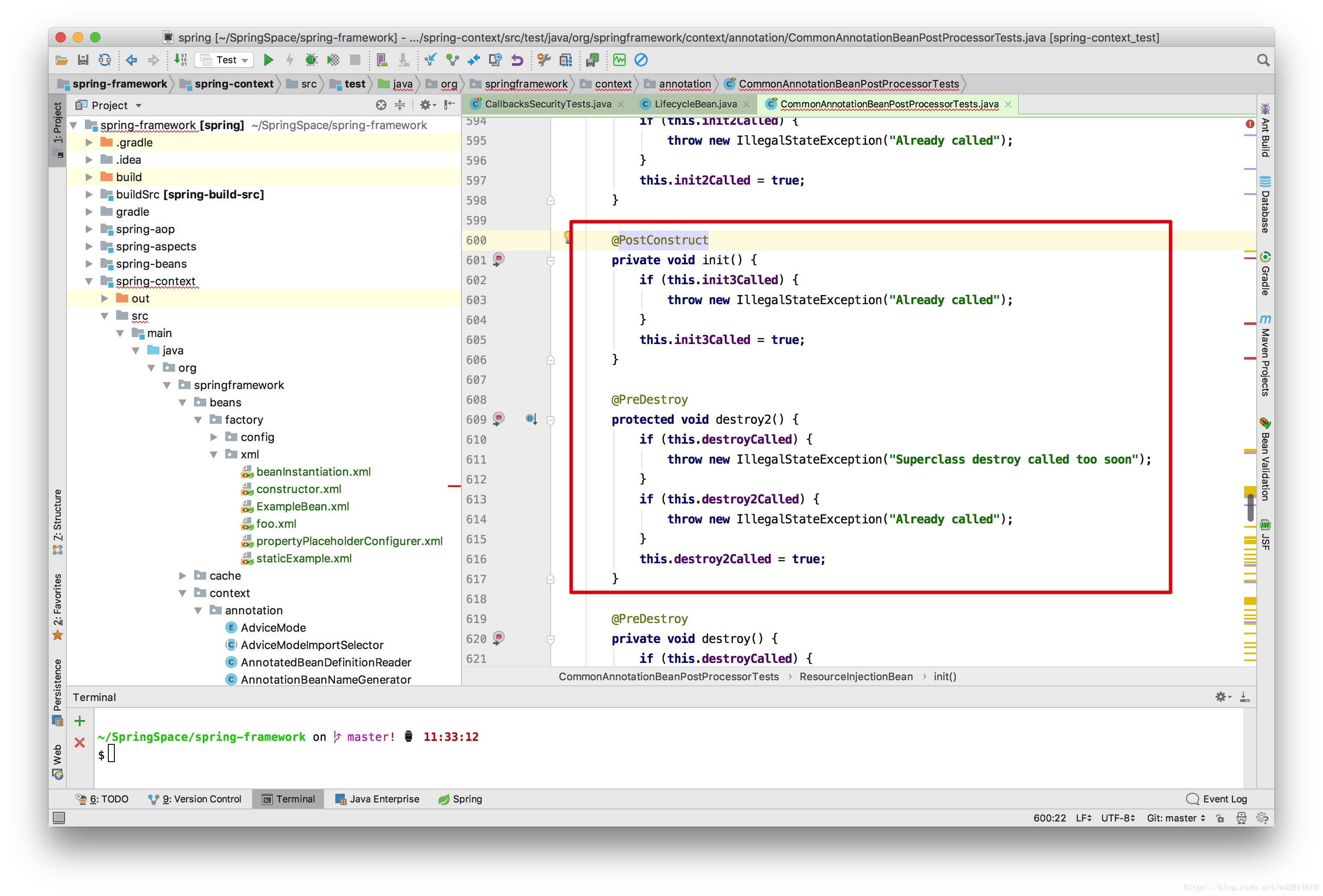Navigate Back with the blue arrow
Screen dimensions: 1323x896
(132, 60)
